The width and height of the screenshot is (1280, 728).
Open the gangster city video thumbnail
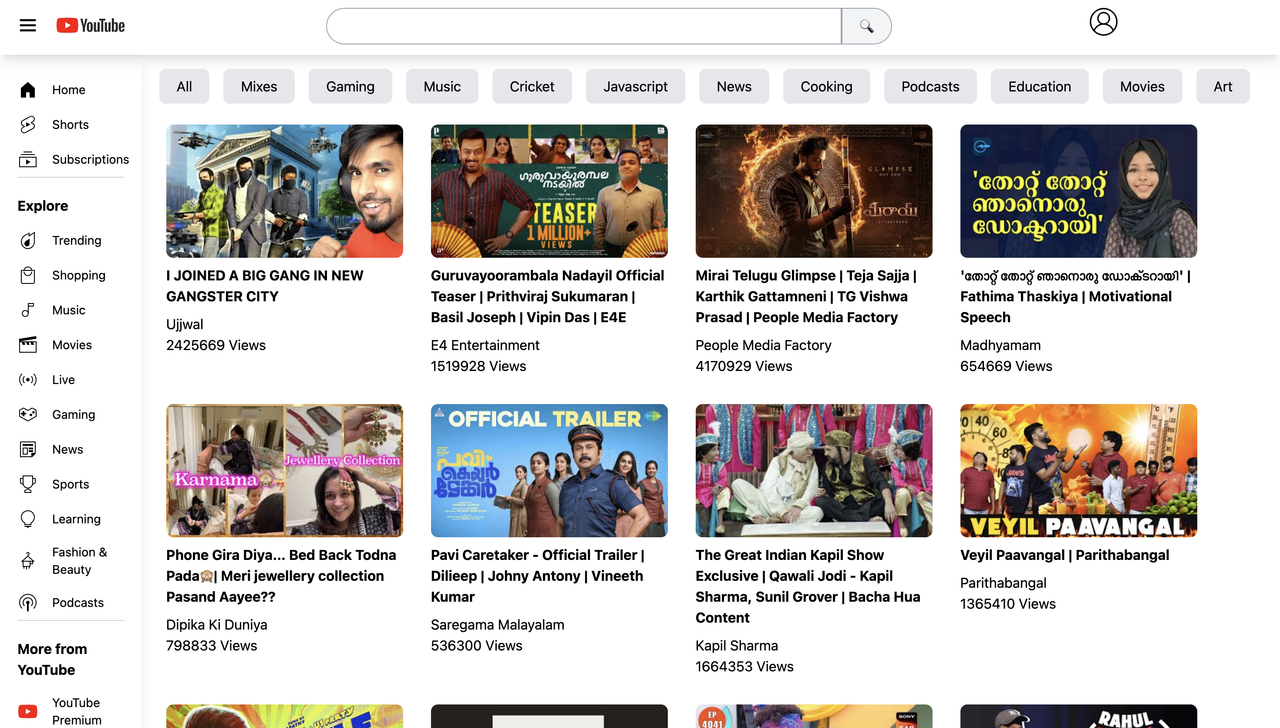click(x=284, y=191)
